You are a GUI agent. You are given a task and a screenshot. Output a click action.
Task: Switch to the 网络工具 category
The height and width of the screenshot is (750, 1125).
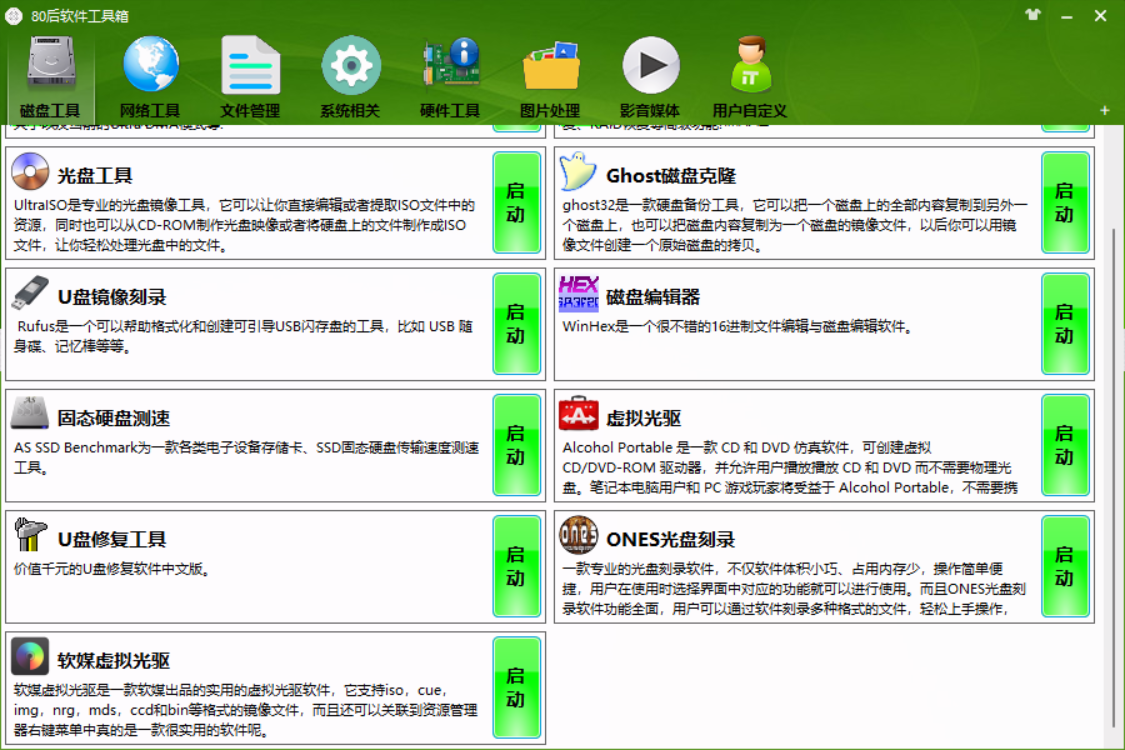(150, 75)
